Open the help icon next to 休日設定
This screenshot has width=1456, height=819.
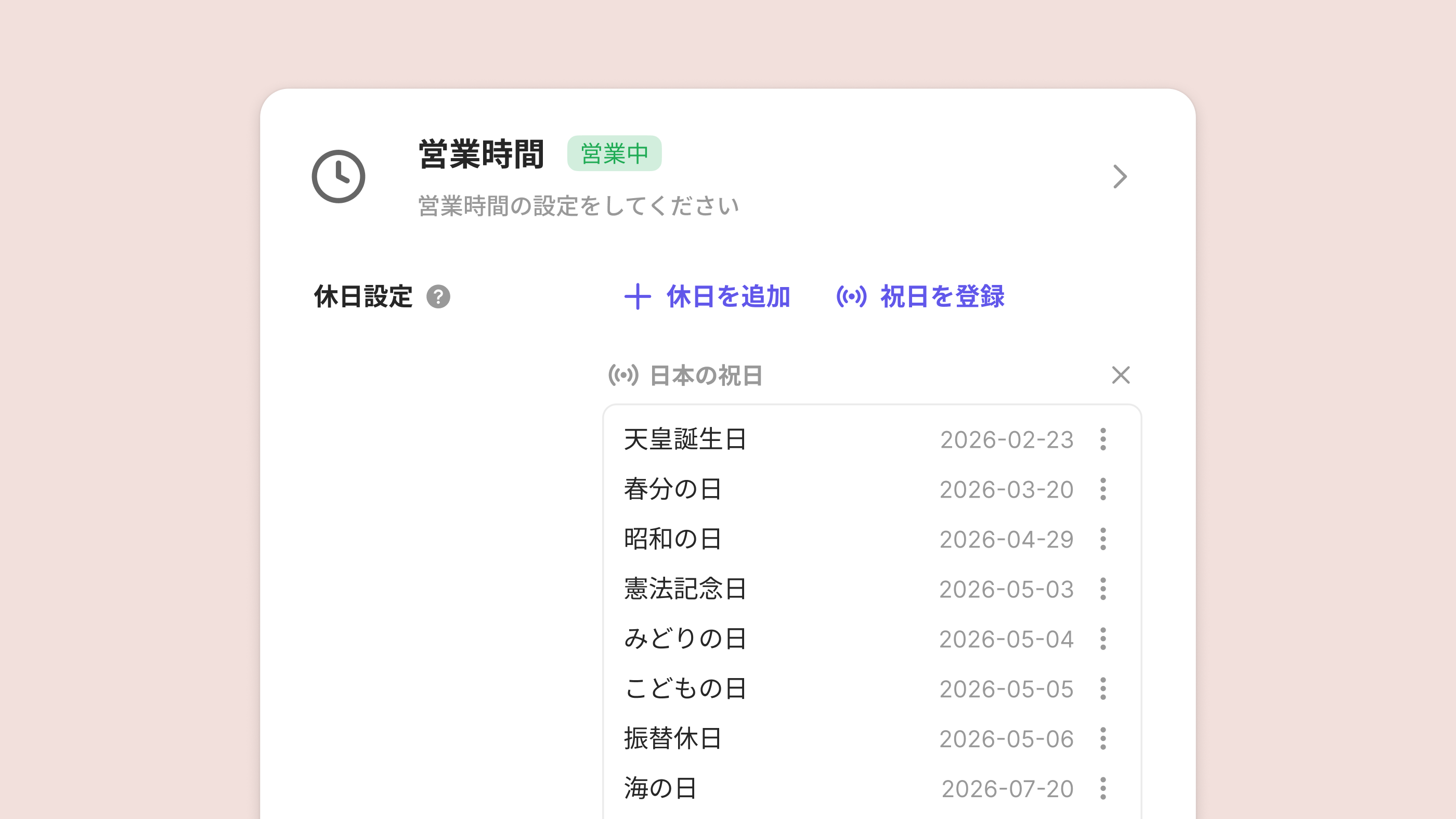pyautogui.click(x=438, y=297)
